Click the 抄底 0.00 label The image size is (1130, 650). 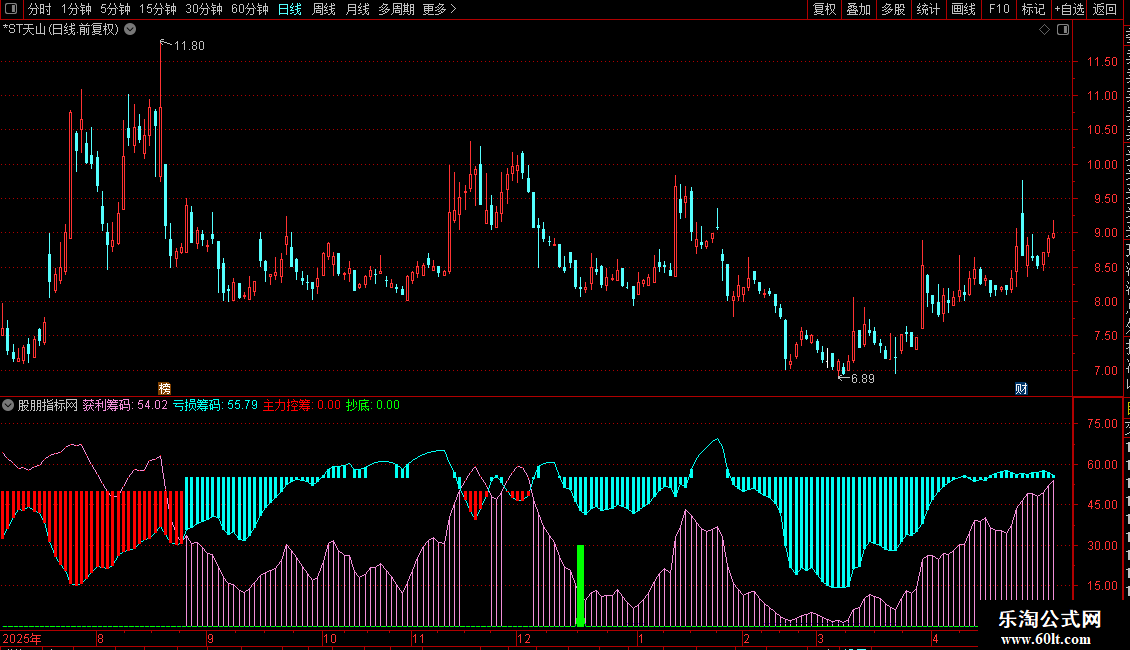(x=373, y=406)
